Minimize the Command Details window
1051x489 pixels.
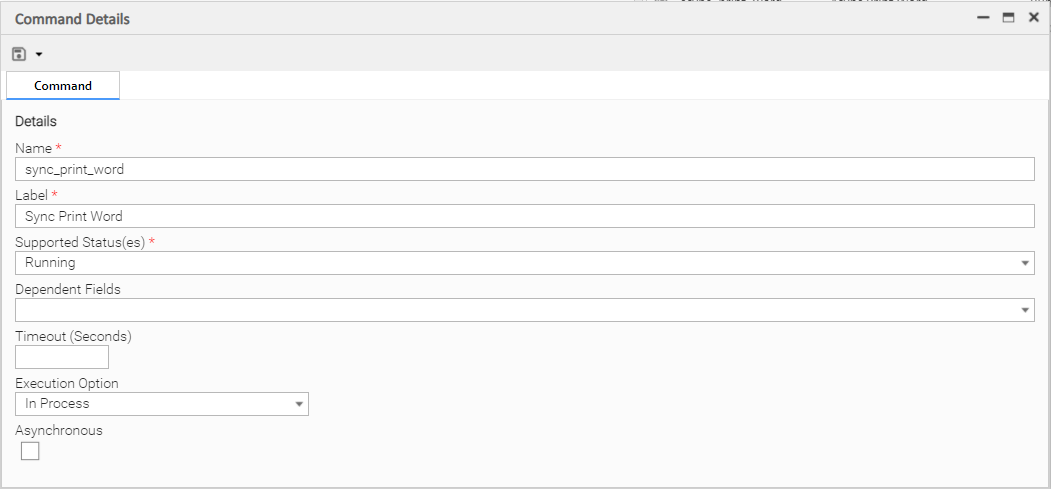(983, 18)
